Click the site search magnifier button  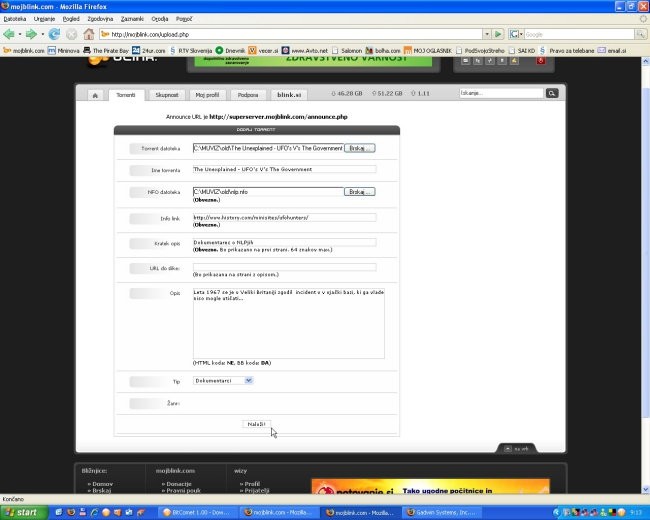[x=551, y=94]
